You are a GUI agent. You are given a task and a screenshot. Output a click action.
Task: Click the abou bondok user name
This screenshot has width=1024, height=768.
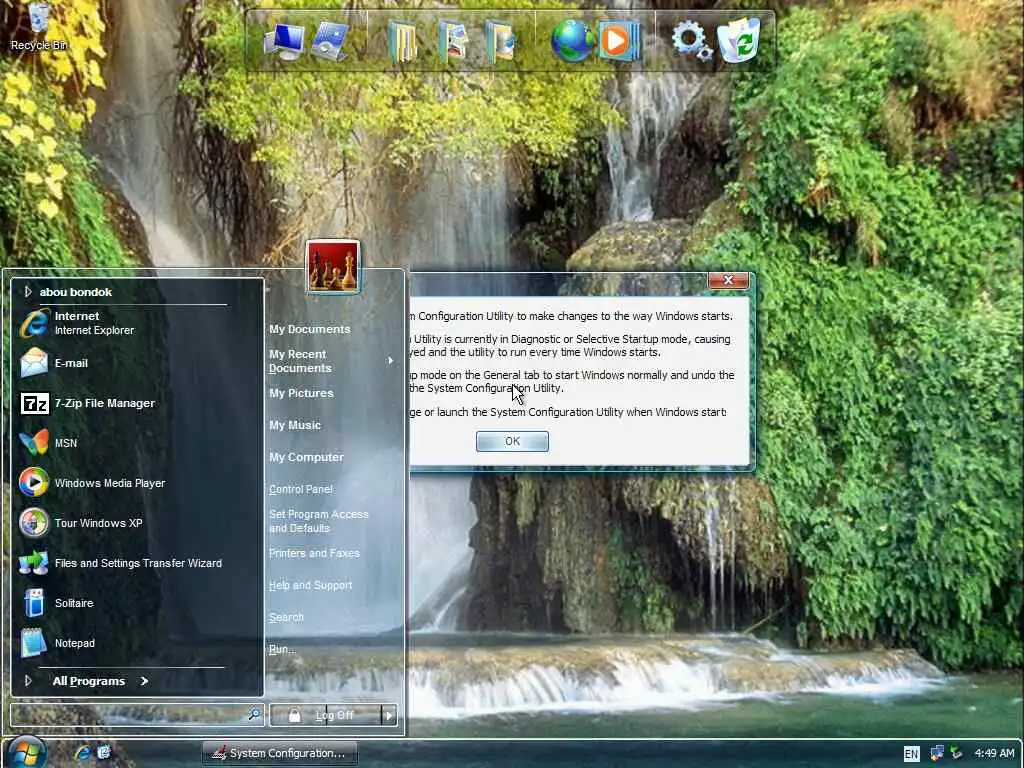[76, 292]
